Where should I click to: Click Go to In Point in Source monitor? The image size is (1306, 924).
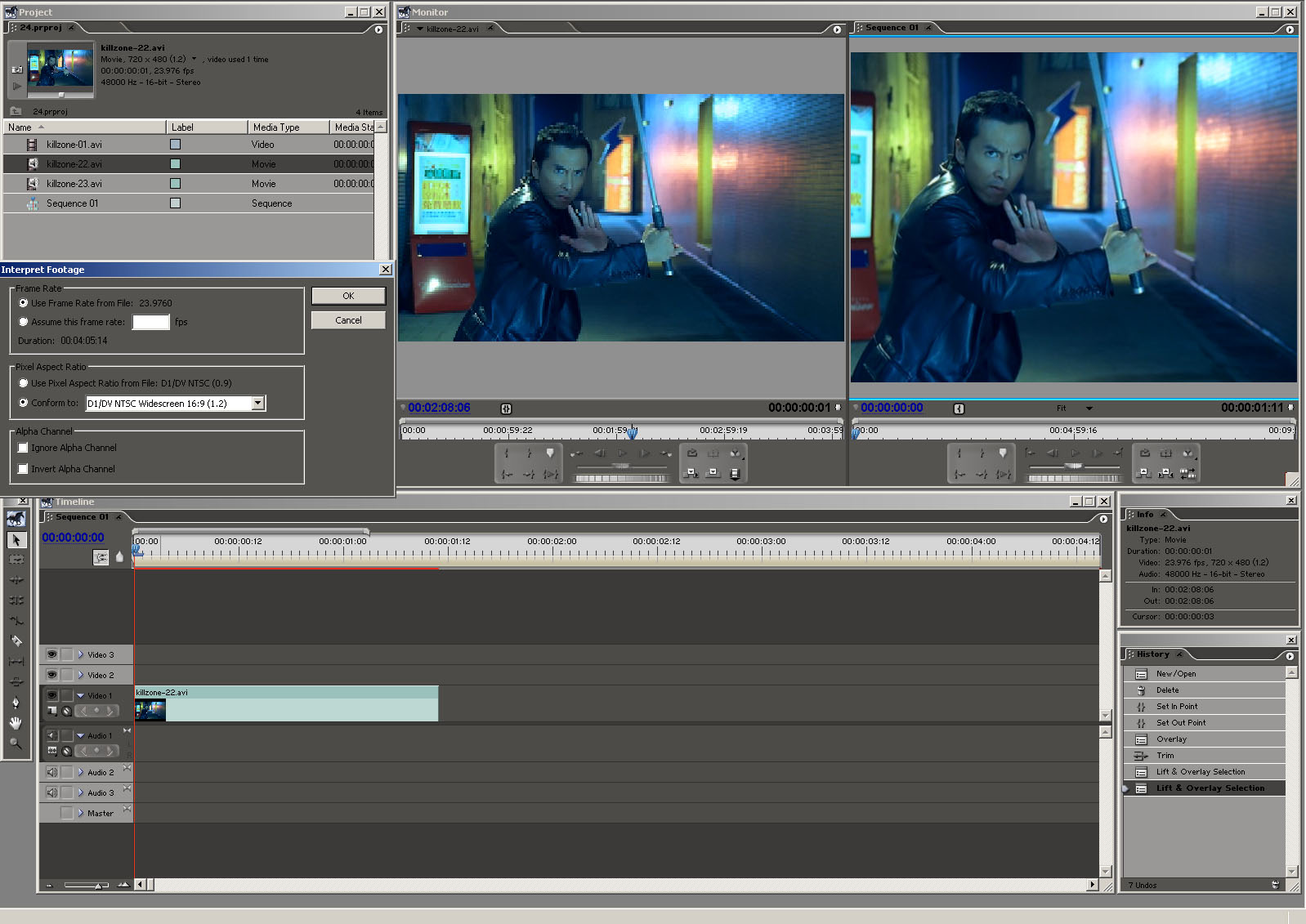pyautogui.click(x=507, y=474)
